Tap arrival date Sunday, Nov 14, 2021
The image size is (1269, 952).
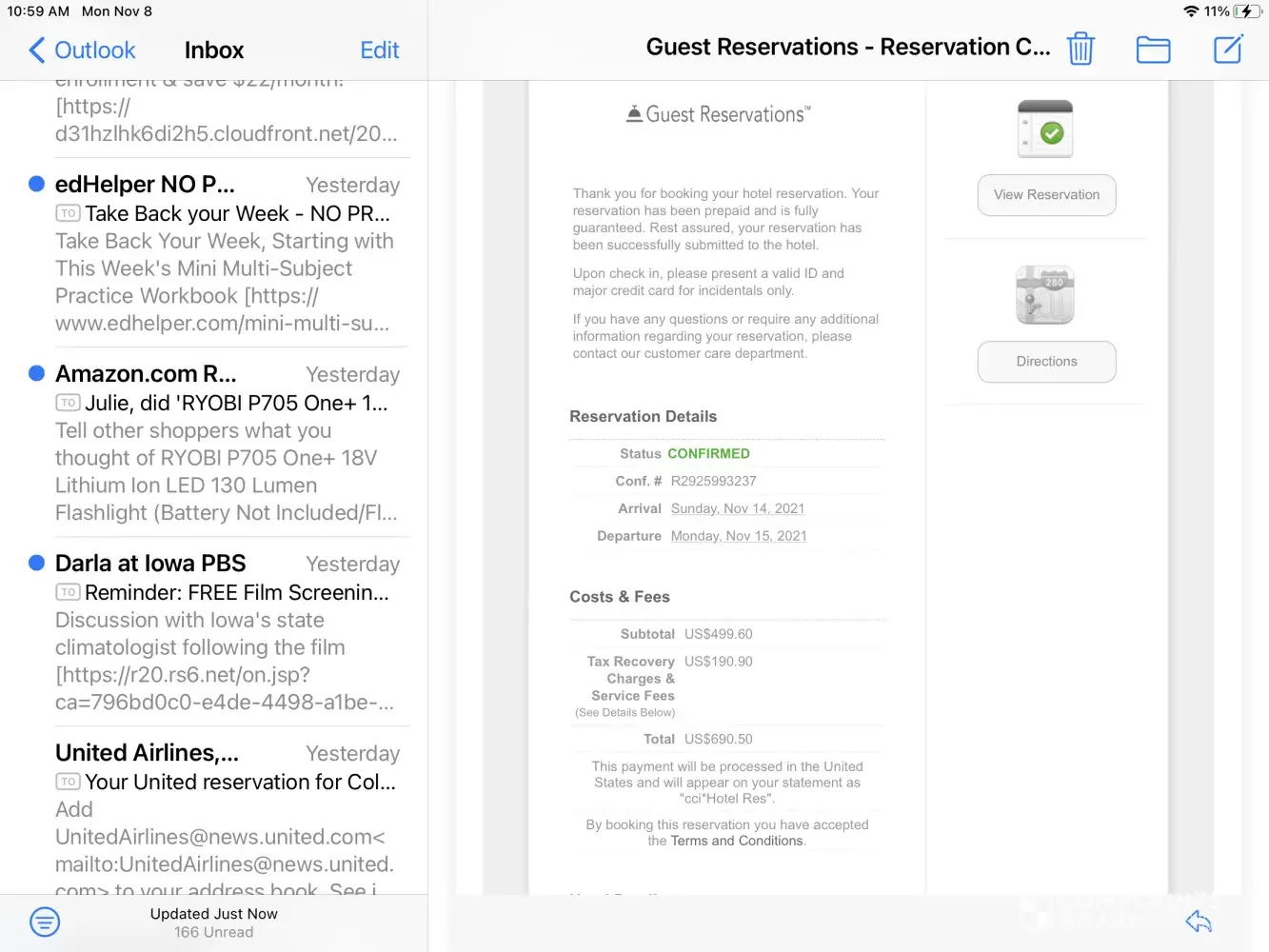(738, 508)
